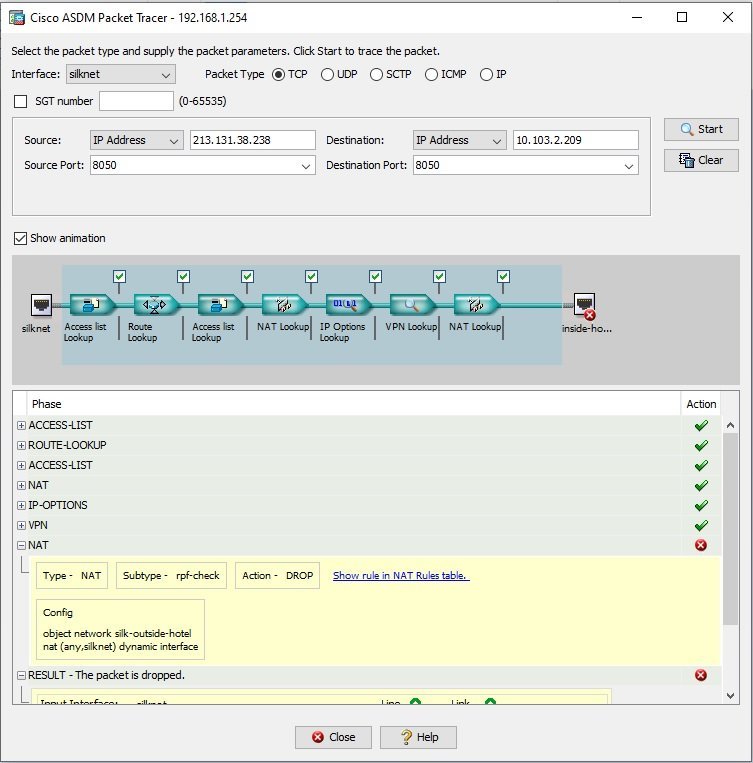Image resolution: width=753 pixels, height=763 pixels.
Task: Click the Config object network silk-outside-hotel text
Action: (117, 634)
